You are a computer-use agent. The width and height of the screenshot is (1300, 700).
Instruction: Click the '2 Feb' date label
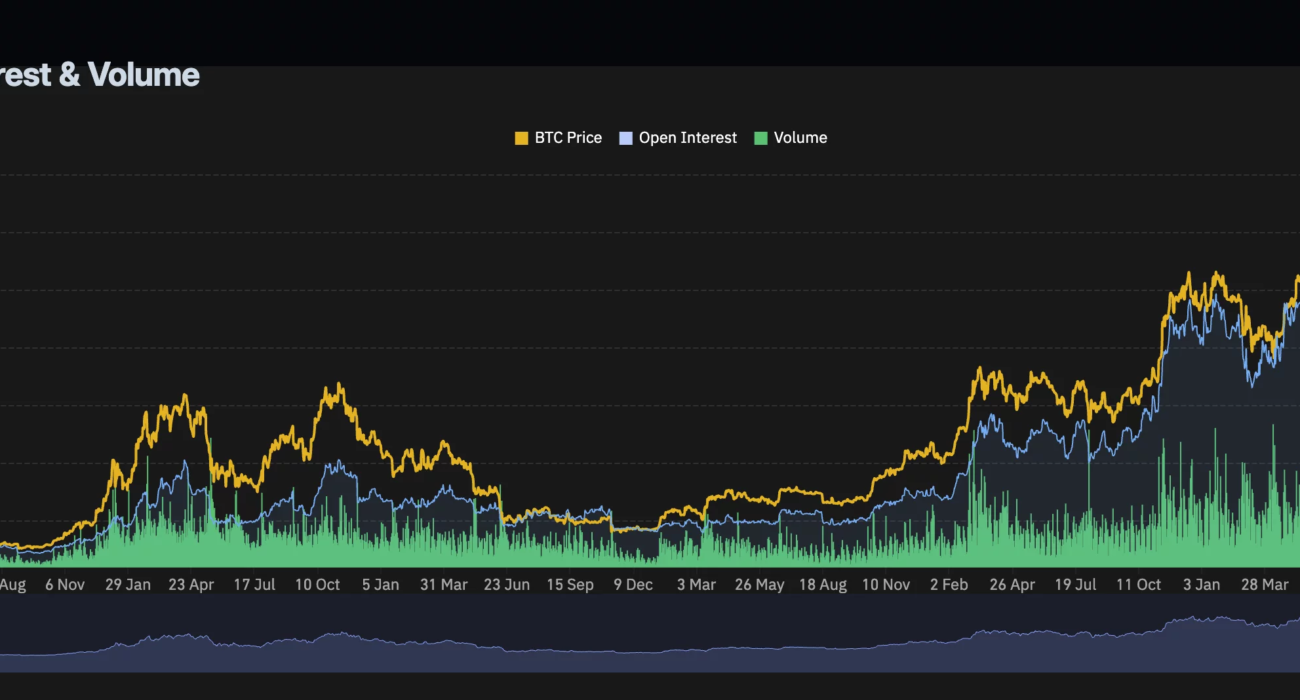click(949, 585)
